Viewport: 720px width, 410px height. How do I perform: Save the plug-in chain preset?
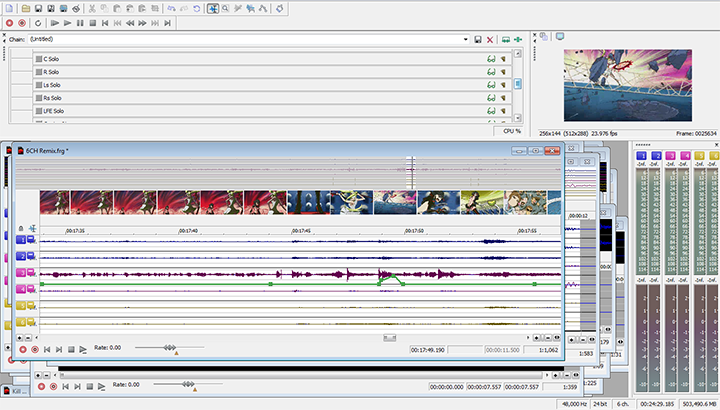pos(477,39)
